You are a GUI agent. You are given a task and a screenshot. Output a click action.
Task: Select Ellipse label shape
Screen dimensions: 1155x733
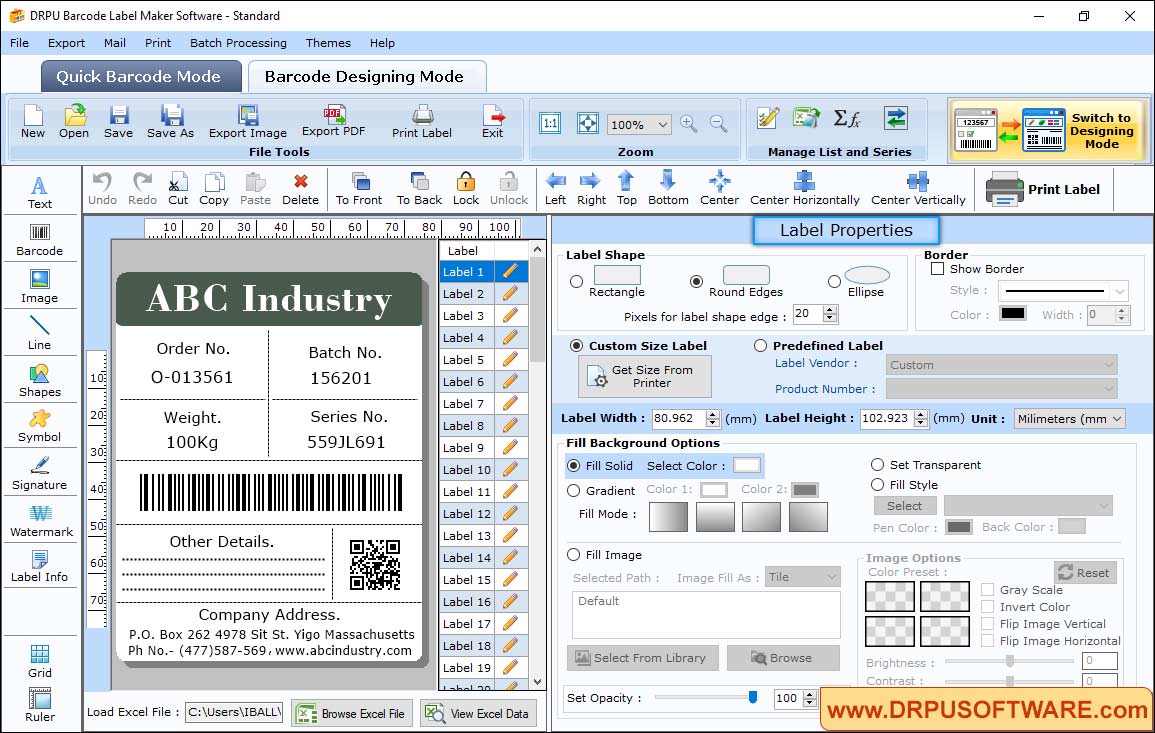click(834, 281)
